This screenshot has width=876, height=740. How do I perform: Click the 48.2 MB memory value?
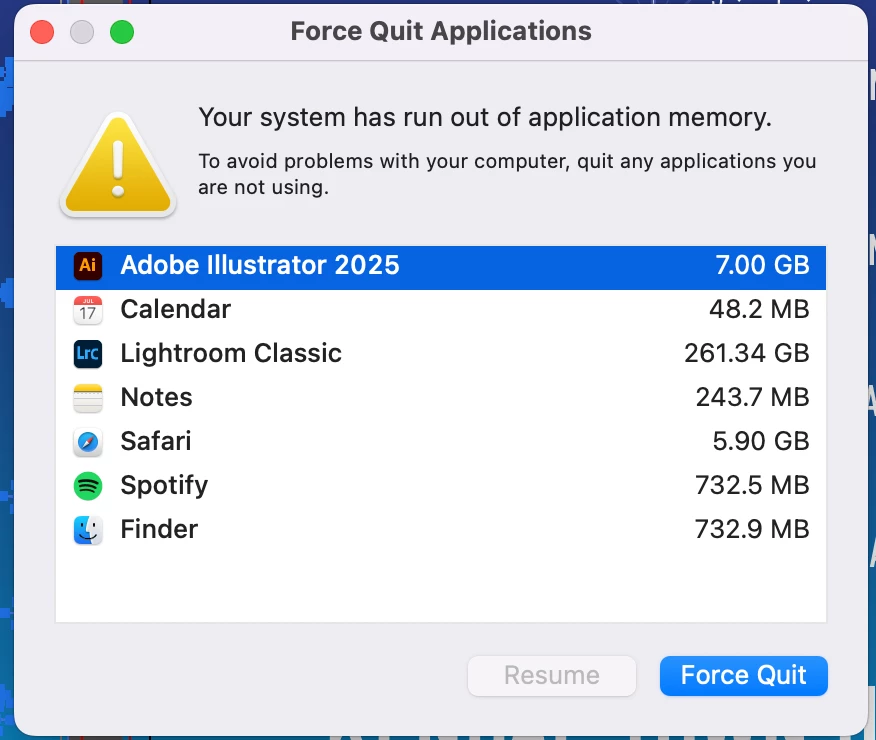tap(759, 309)
